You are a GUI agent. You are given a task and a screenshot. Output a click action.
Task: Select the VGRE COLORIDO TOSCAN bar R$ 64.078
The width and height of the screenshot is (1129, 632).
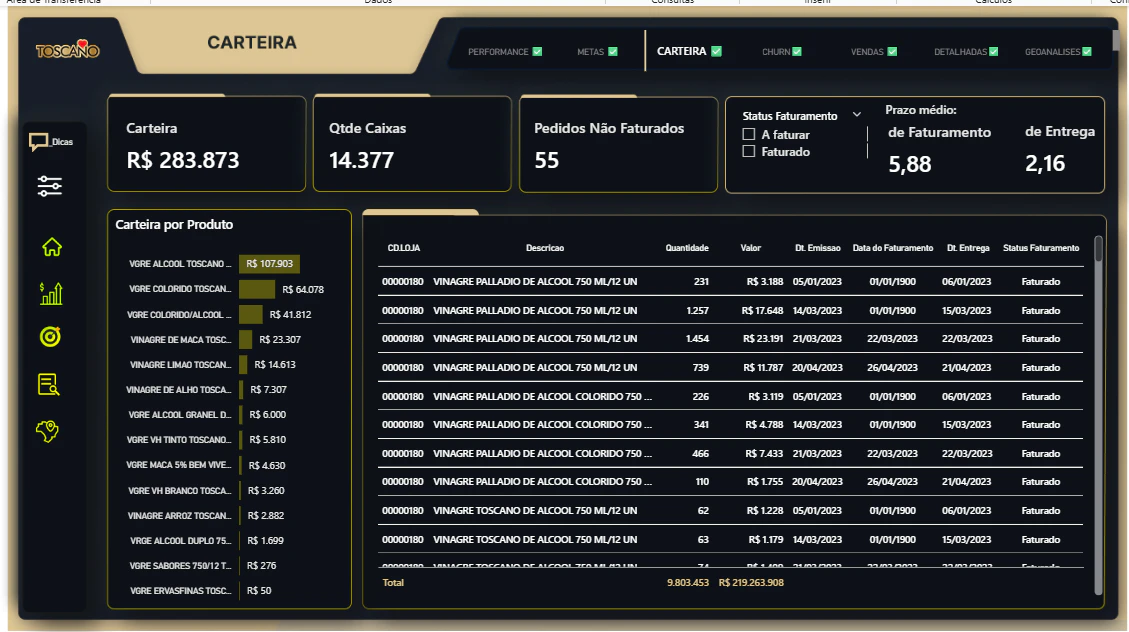click(x=257, y=289)
